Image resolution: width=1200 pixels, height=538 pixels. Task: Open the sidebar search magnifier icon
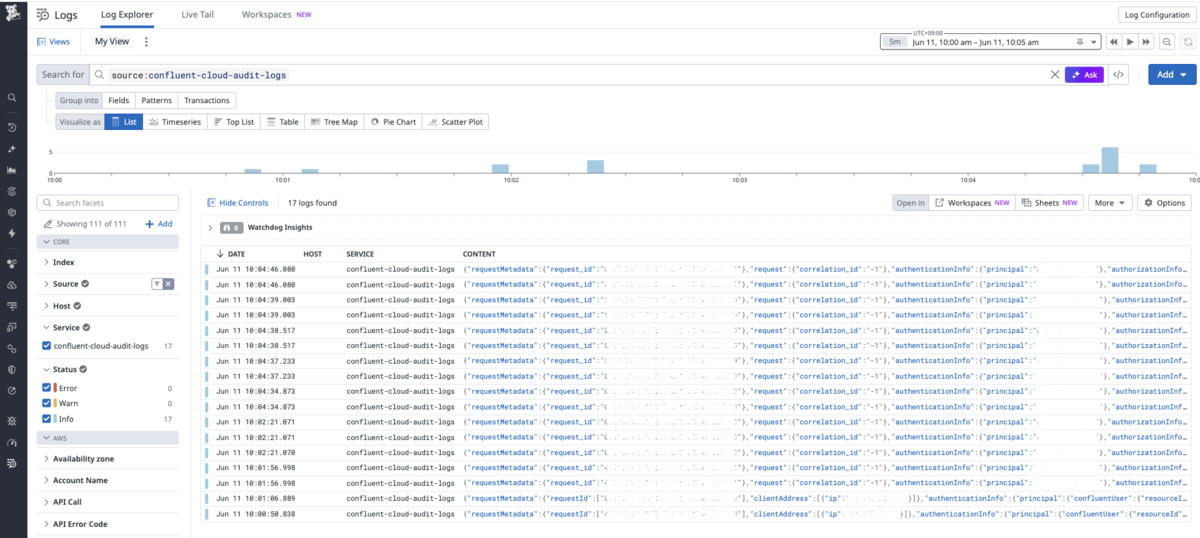(12, 98)
